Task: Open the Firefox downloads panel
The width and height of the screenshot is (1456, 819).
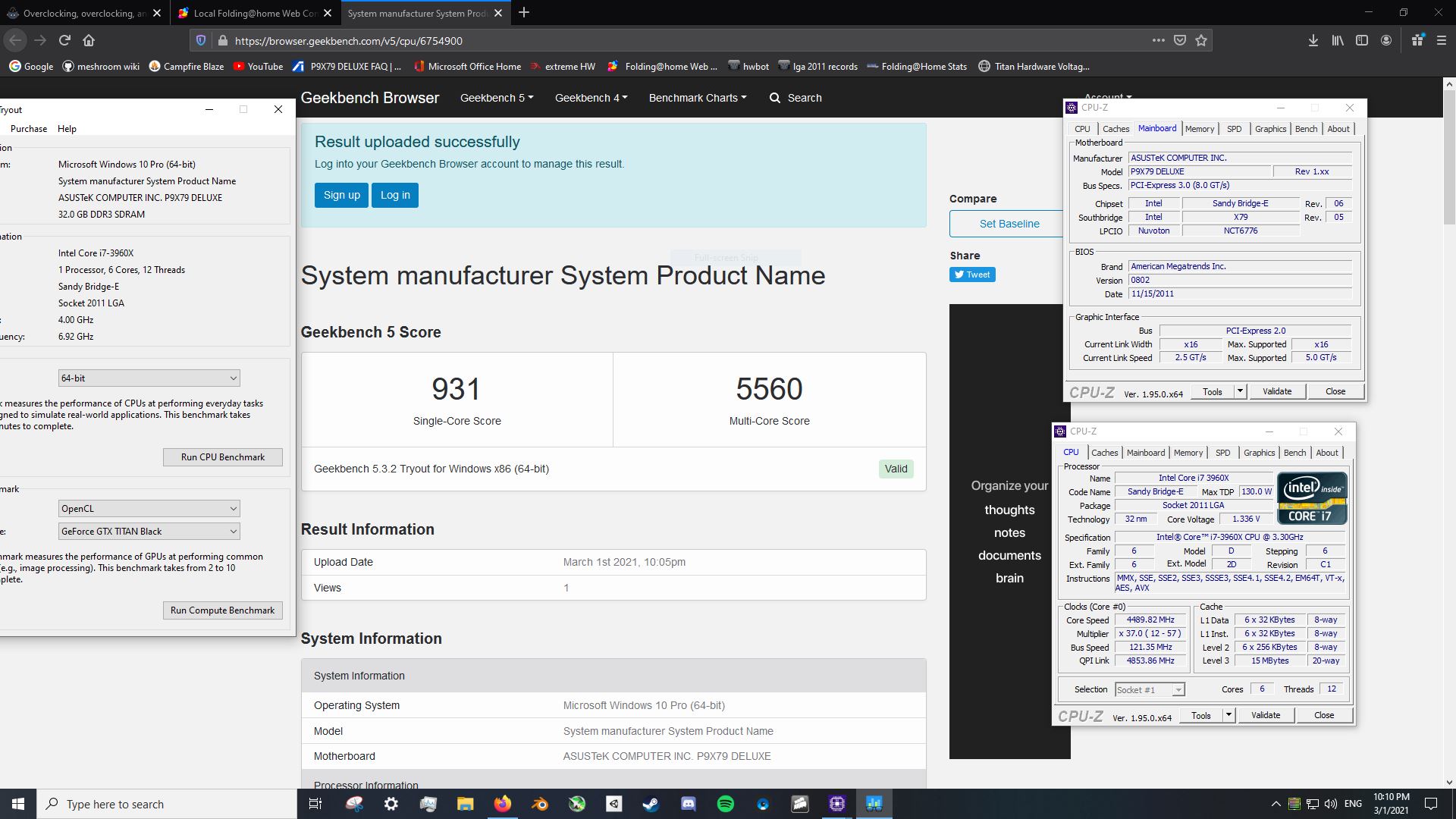Action: coord(1313,40)
